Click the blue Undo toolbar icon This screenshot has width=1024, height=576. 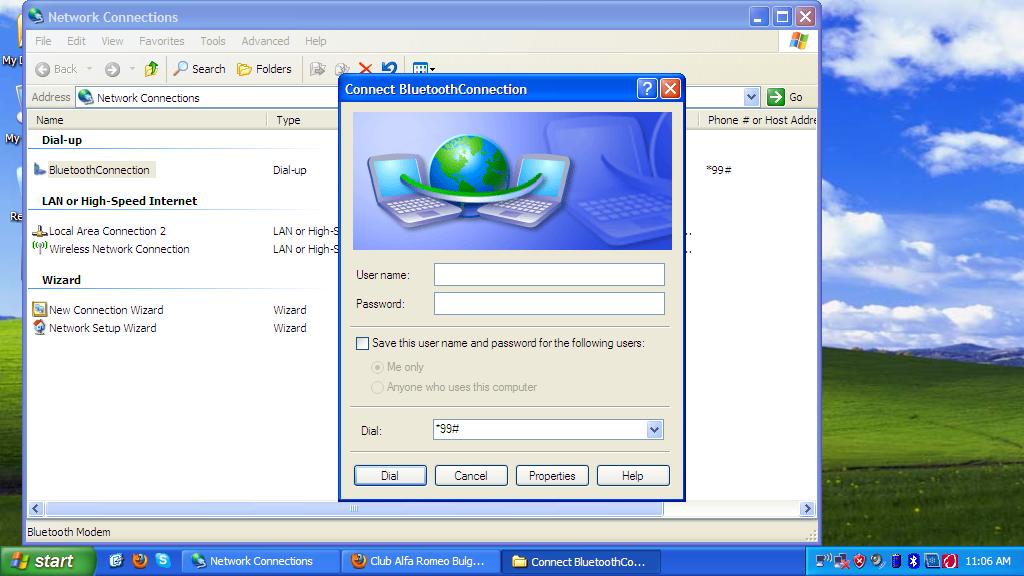(390, 69)
